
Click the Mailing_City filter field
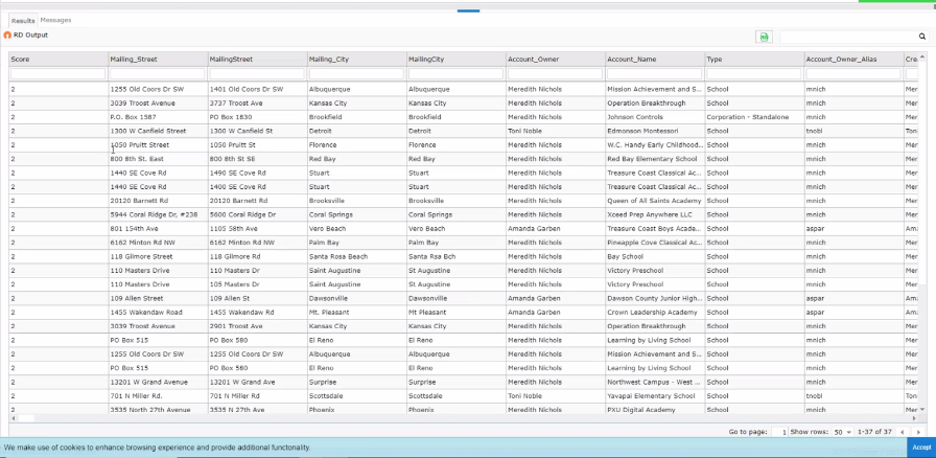(356, 74)
